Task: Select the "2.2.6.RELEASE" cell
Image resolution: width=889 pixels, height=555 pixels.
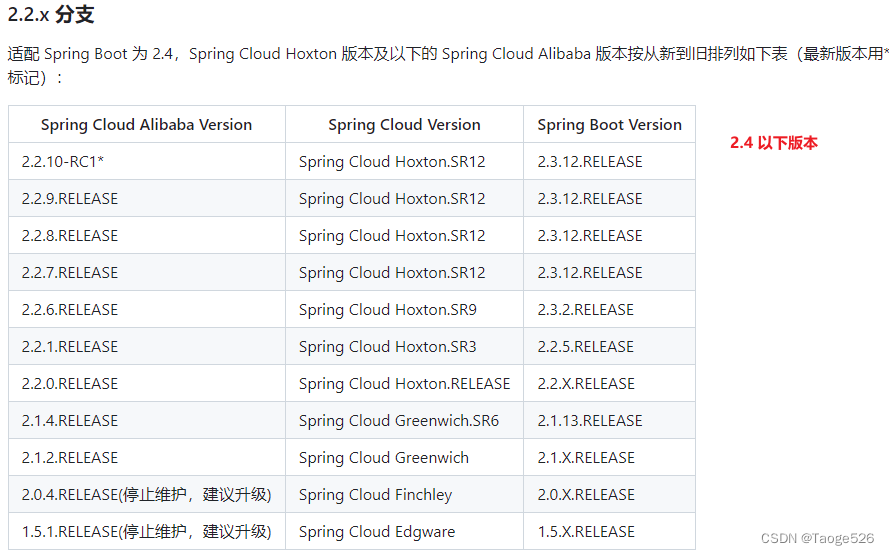Action: (x=147, y=310)
